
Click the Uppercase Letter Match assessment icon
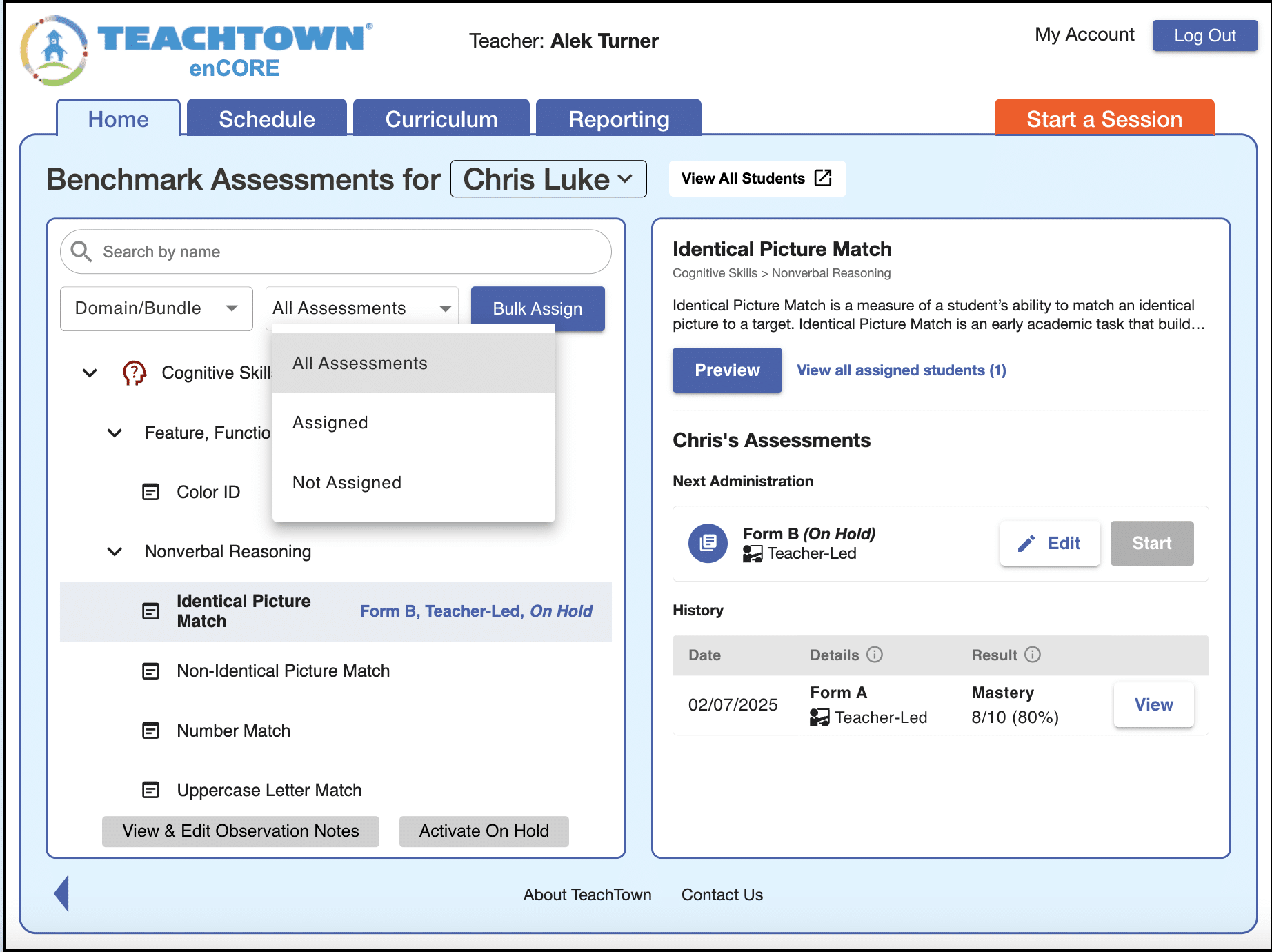(x=151, y=790)
